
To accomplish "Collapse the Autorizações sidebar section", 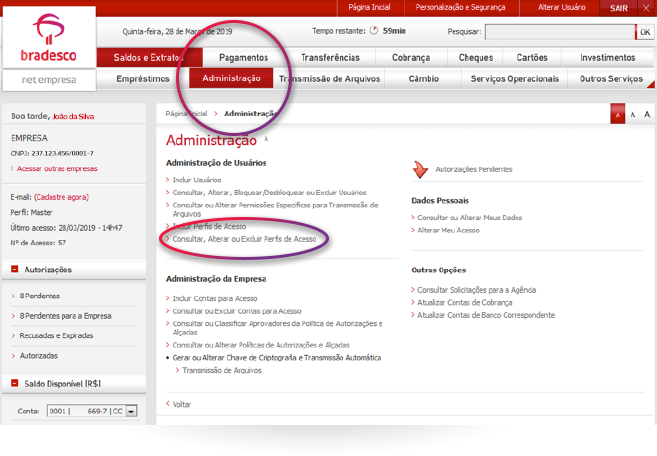I will [15, 269].
